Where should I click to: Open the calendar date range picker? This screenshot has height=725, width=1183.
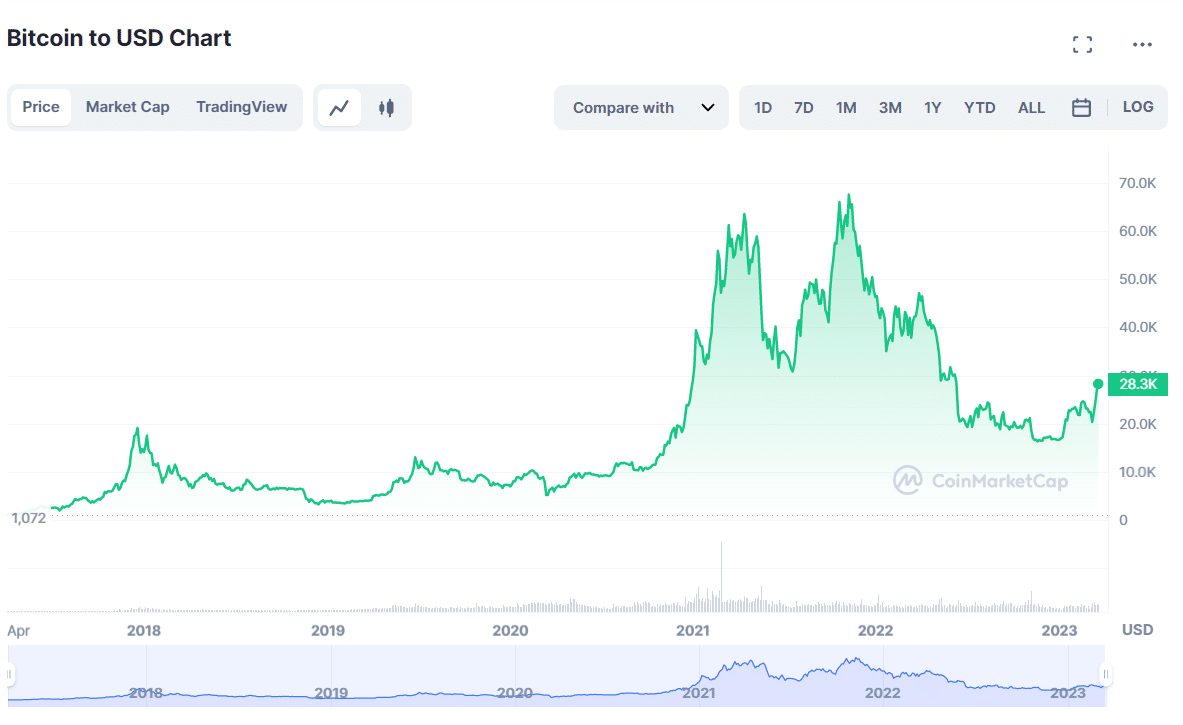point(1081,108)
